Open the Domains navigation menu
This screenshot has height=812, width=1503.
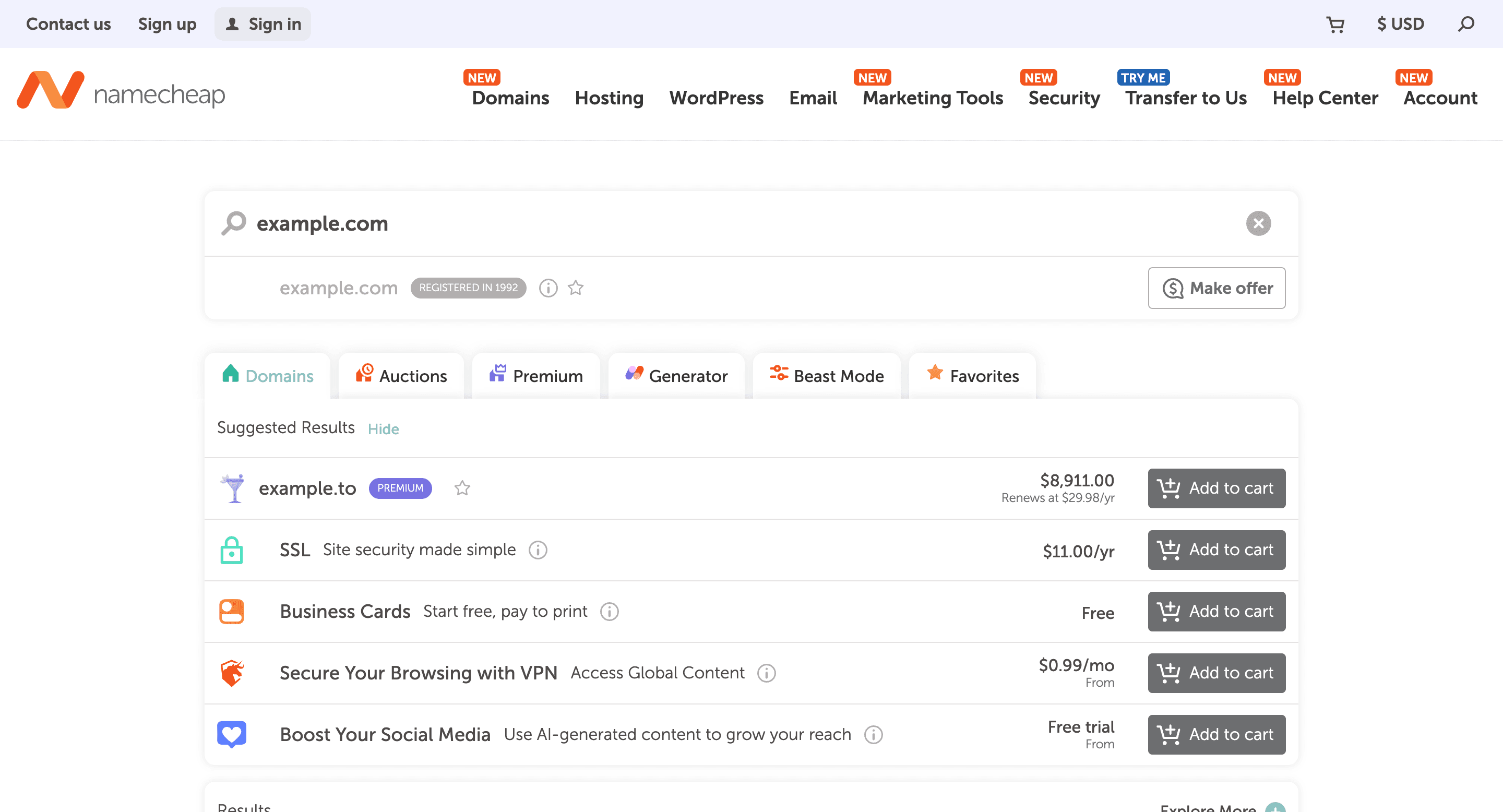[x=510, y=98]
